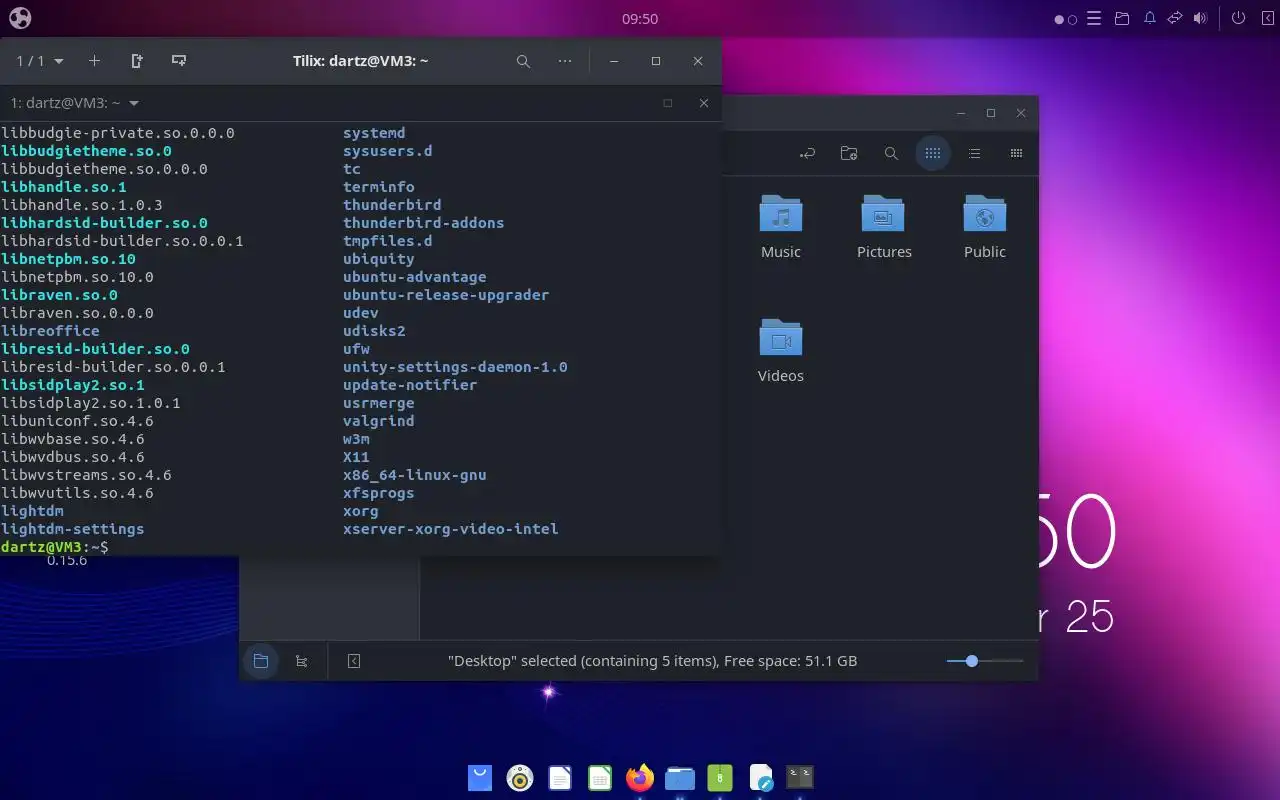Hide the file manager sidebar

353,661
